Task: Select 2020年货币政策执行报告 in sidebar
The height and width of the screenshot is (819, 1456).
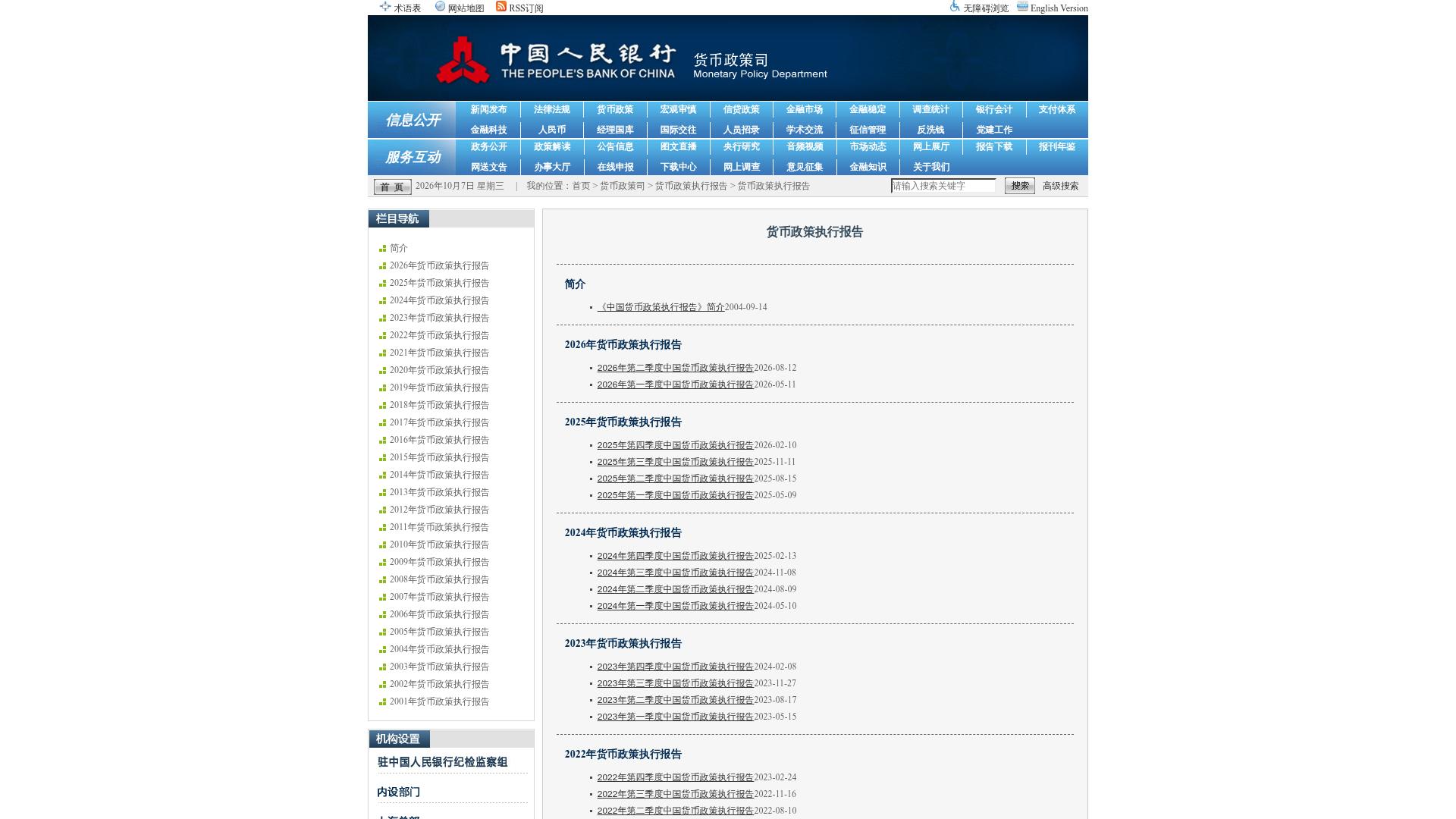Action: [x=439, y=371]
